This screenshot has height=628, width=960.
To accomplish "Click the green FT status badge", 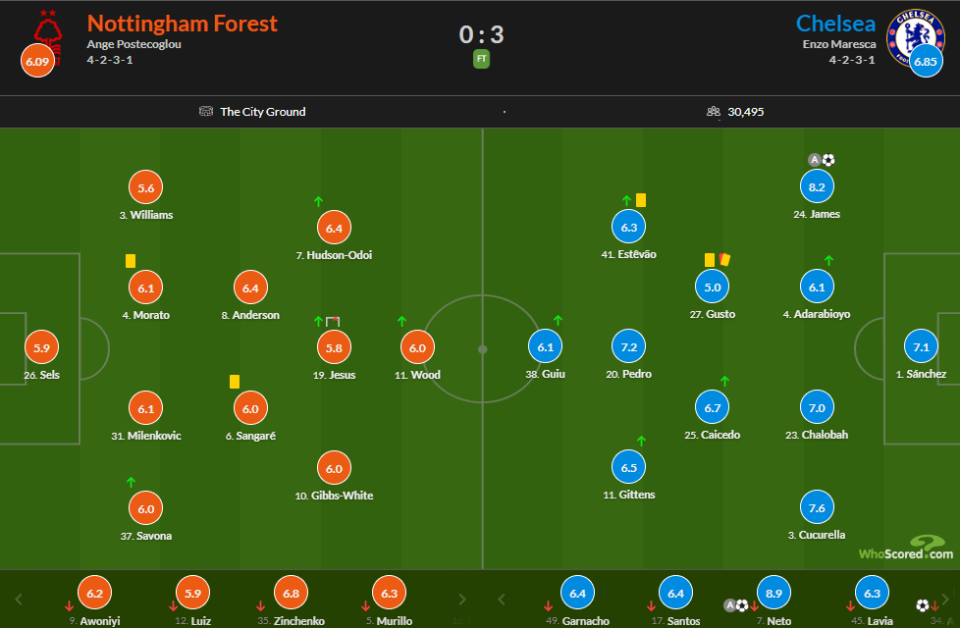I will point(481,59).
